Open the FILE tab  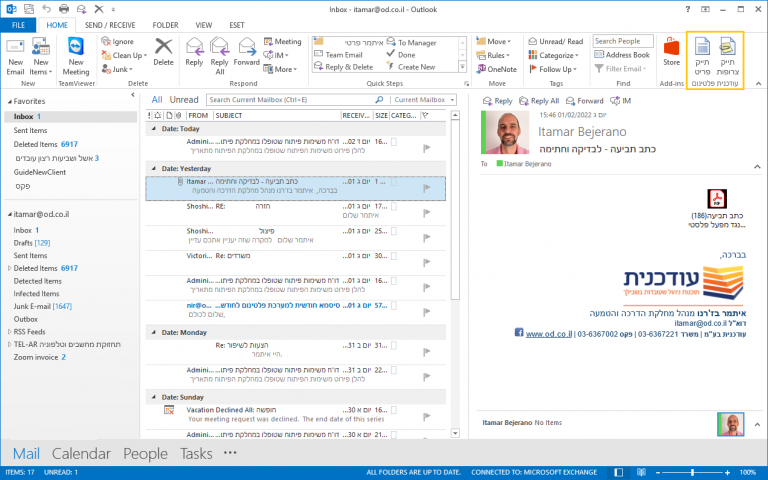[19, 25]
